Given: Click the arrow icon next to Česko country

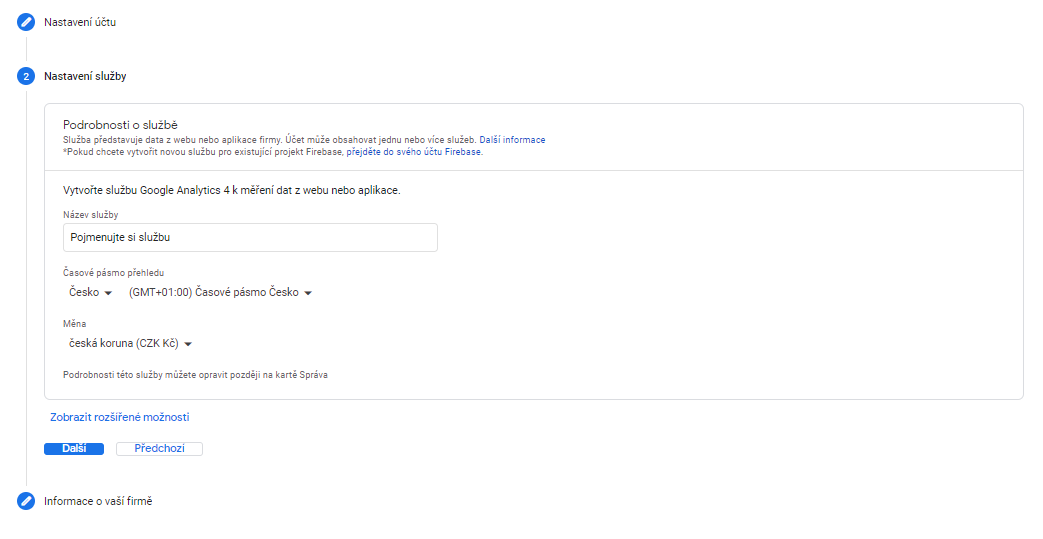Looking at the screenshot, I should coord(108,293).
